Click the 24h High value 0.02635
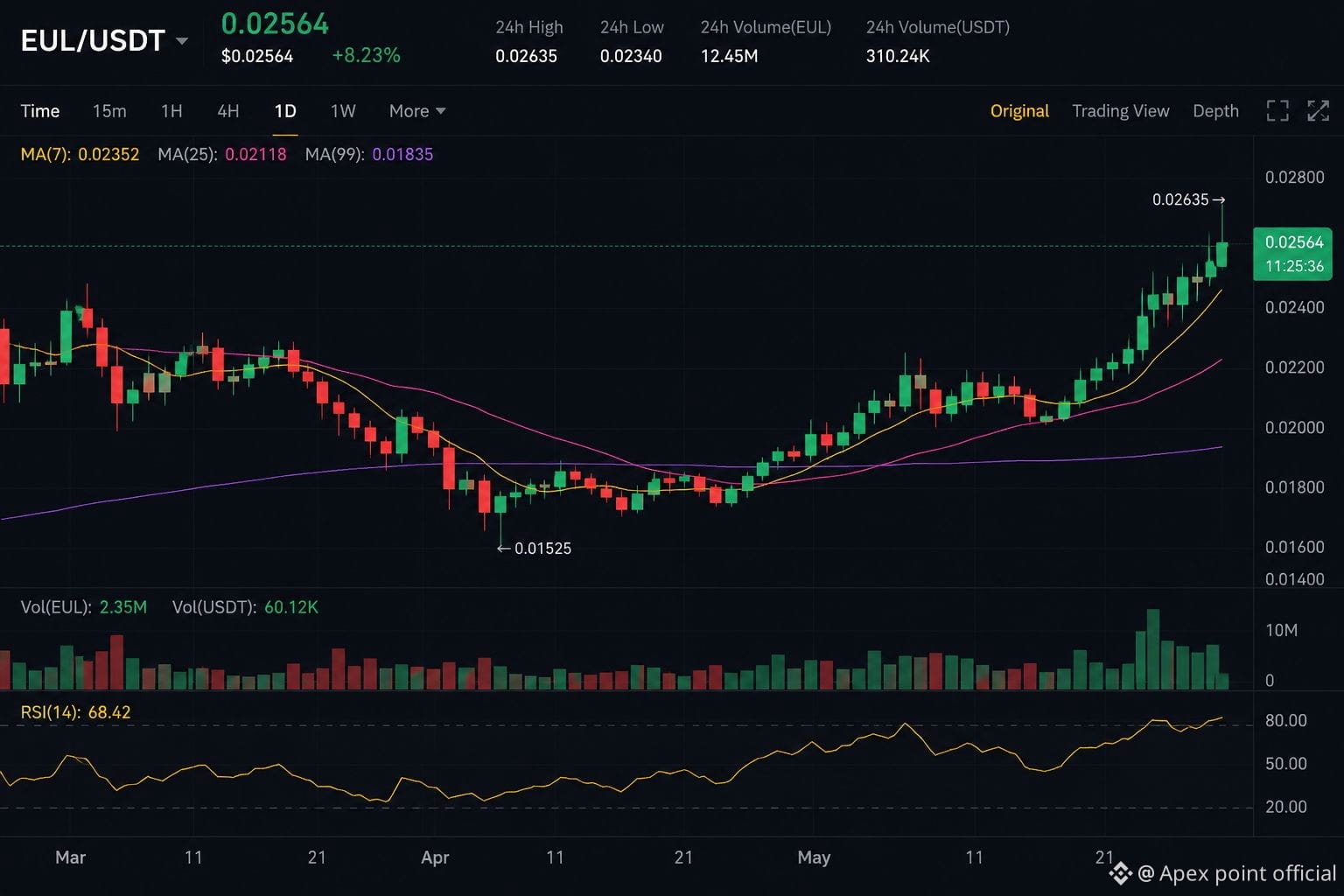Screen dimensions: 1344x896 point(526,56)
